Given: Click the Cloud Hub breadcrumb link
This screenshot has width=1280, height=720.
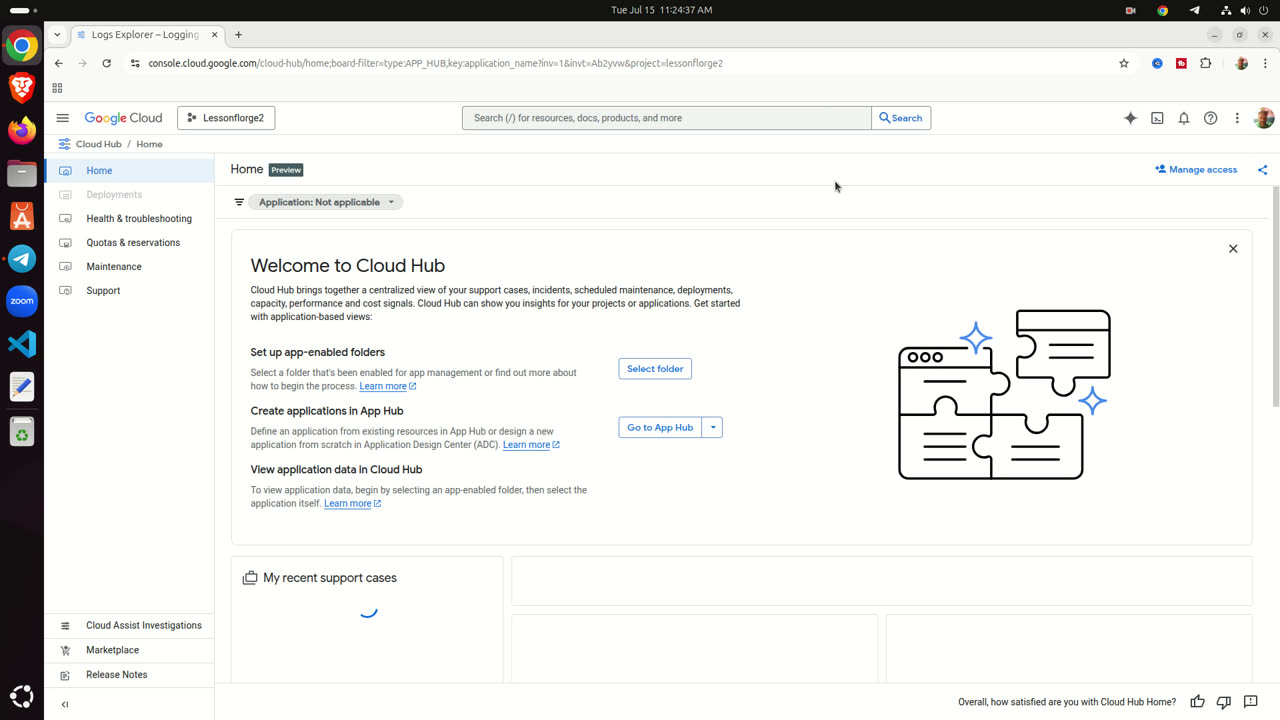Looking at the screenshot, I should tap(98, 144).
